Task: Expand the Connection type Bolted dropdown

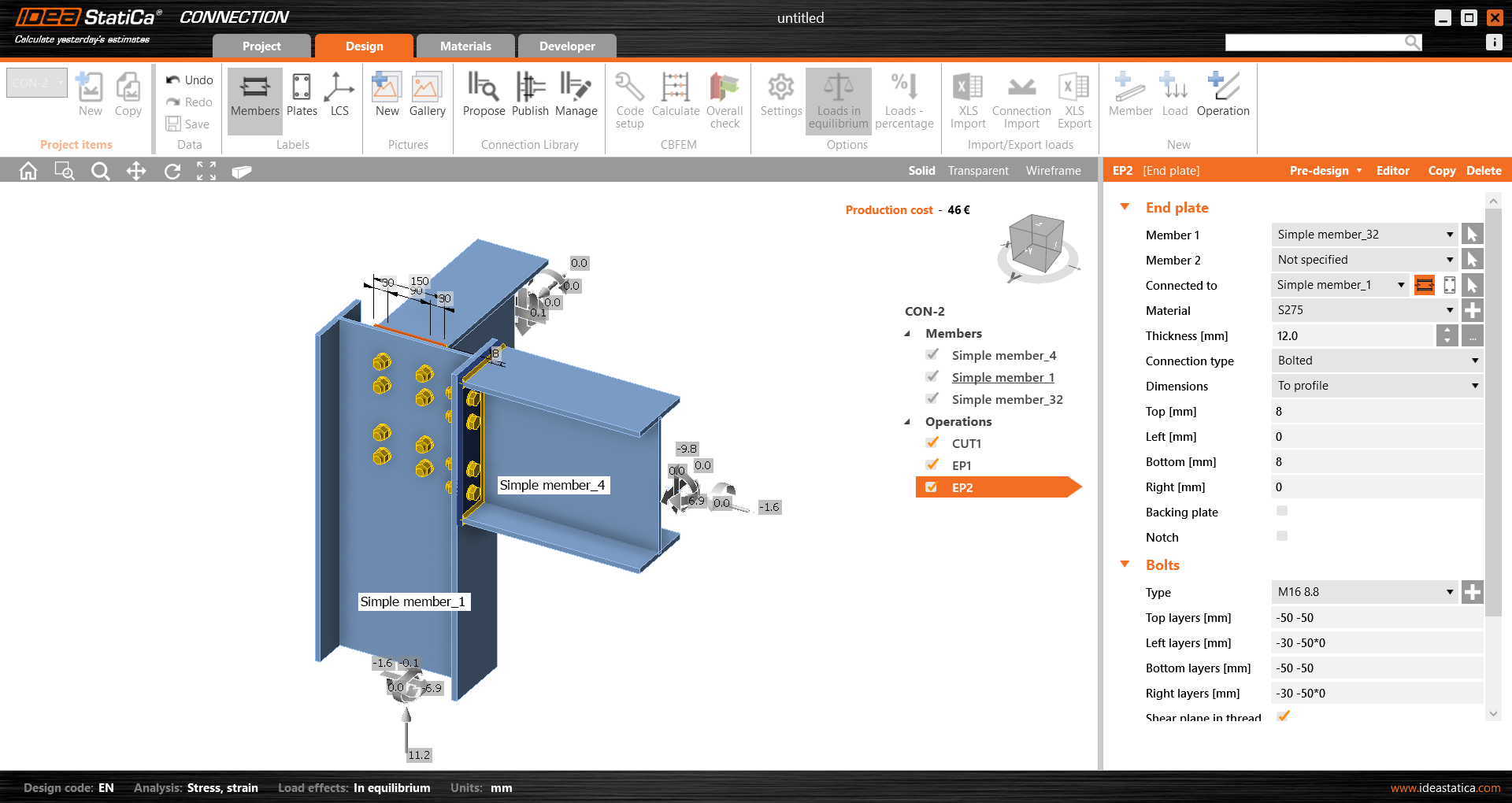Action: 1377,361
